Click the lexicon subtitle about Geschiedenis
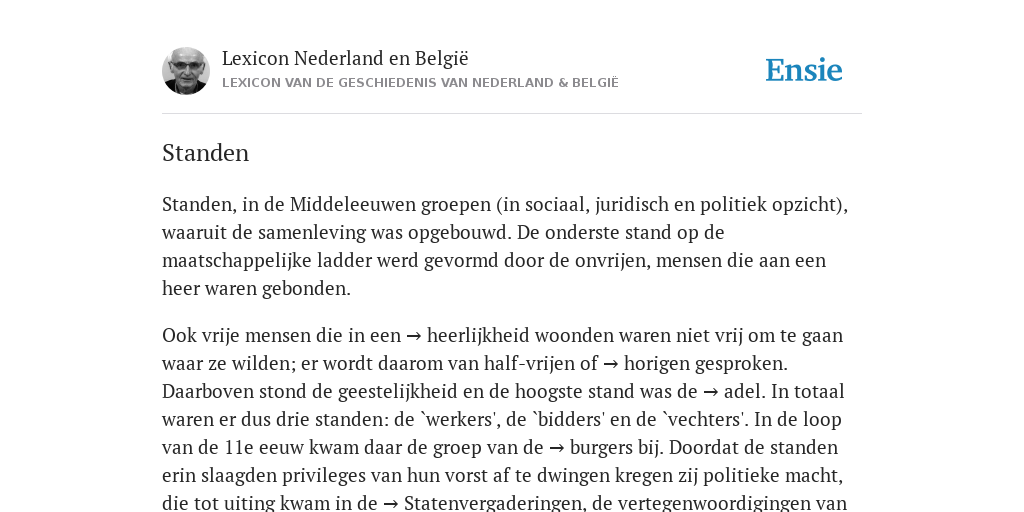This screenshot has height=512, width=1024. (420, 83)
